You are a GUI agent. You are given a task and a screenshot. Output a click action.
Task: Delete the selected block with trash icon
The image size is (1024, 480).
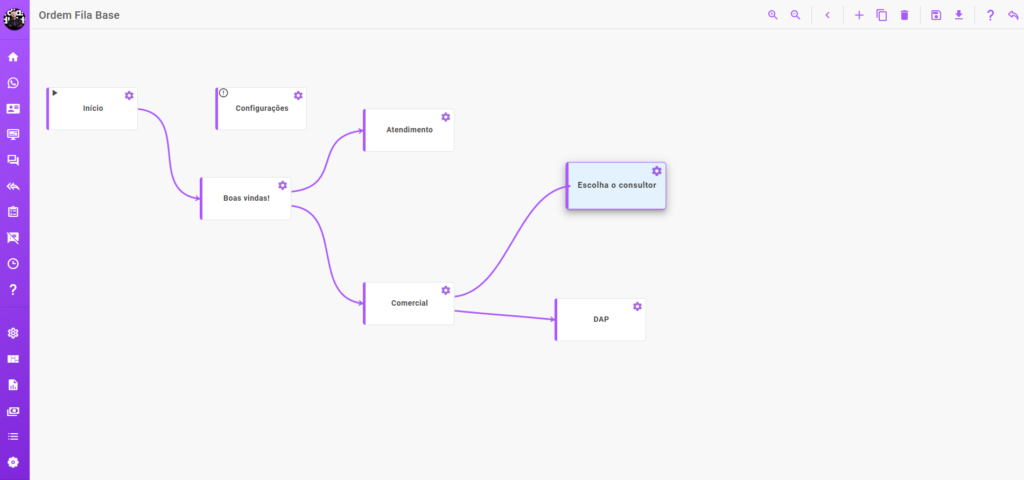click(905, 15)
